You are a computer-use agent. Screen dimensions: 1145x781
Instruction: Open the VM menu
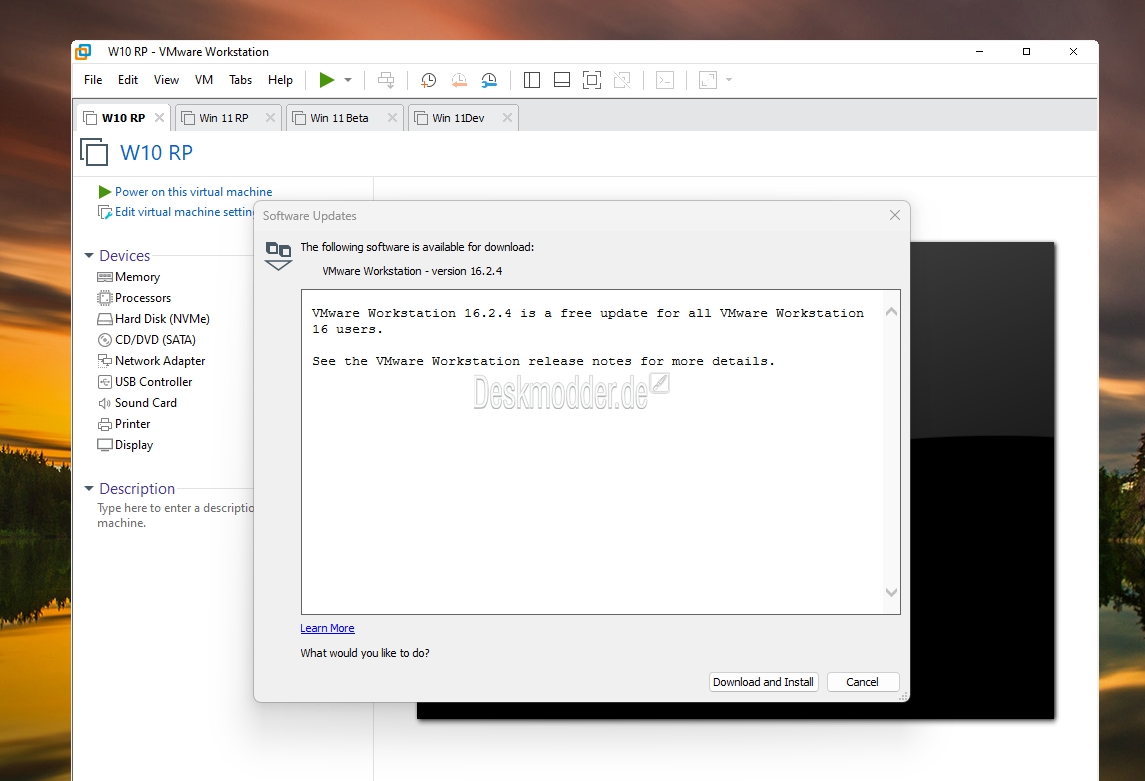tap(204, 80)
